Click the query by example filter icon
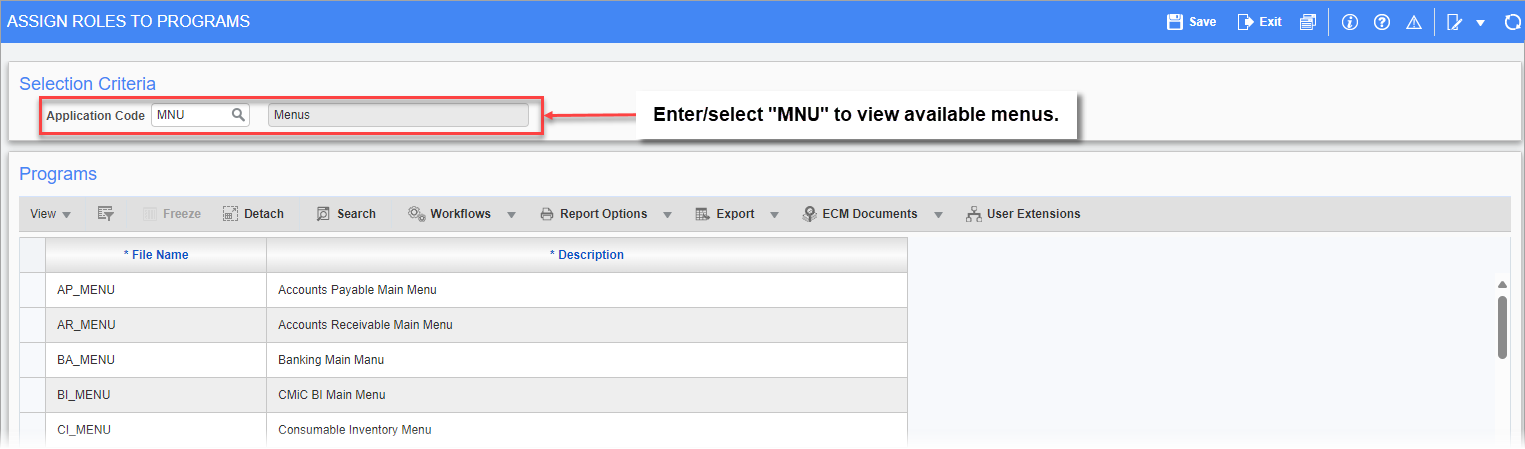The height and width of the screenshot is (449, 1525). 106,214
